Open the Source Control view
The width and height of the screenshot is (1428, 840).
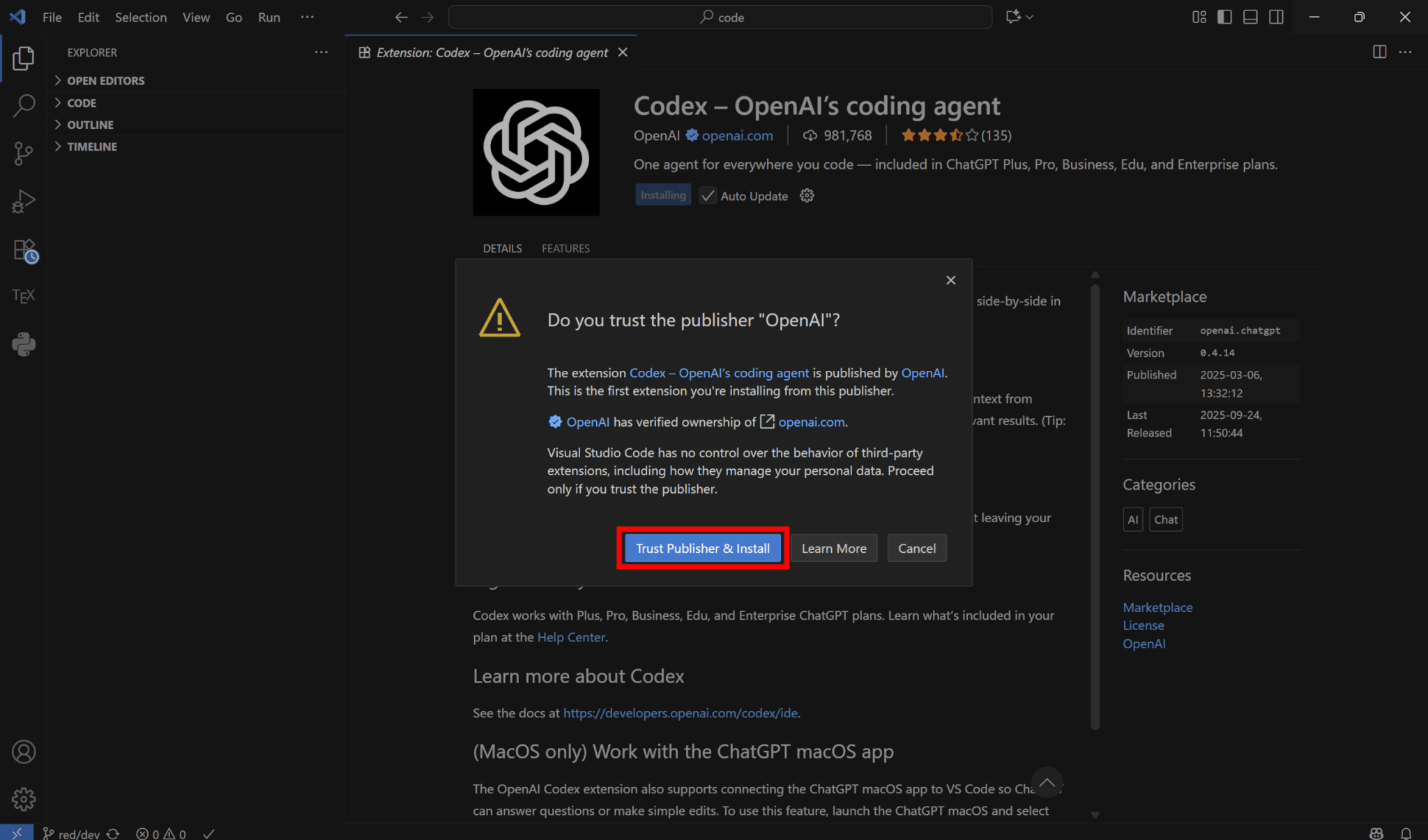point(24,153)
